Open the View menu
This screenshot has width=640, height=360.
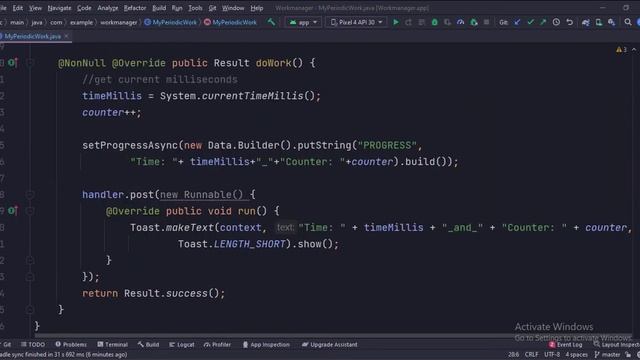[x=35, y=8]
